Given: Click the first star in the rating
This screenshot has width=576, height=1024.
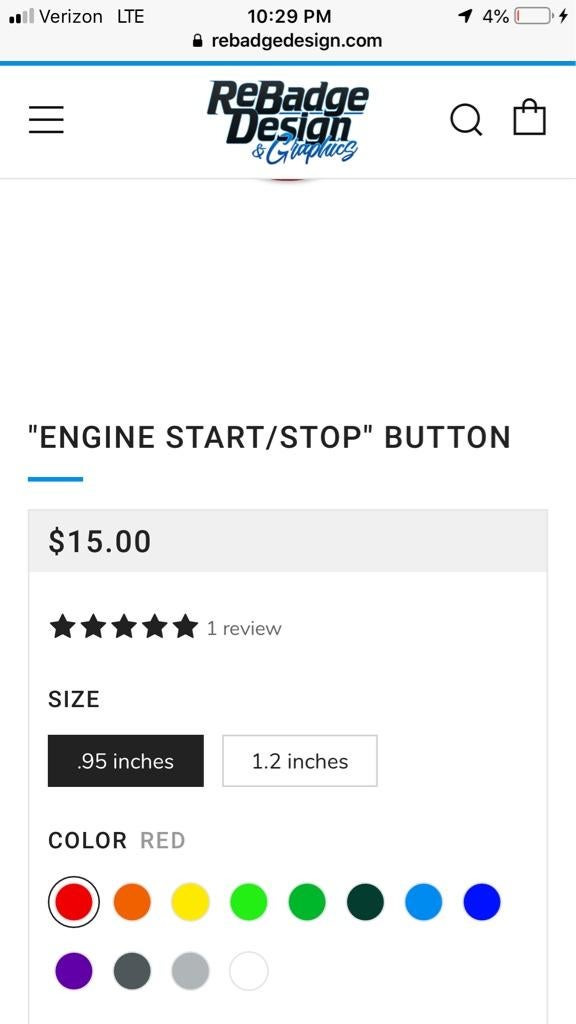Looking at the screenshot, I should [x=63, y=627].
